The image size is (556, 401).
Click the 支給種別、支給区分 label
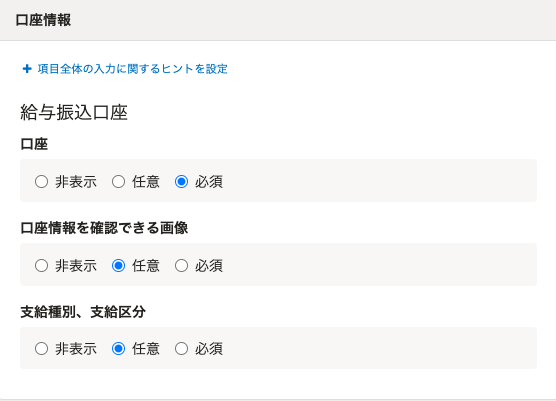pos(83,312)
